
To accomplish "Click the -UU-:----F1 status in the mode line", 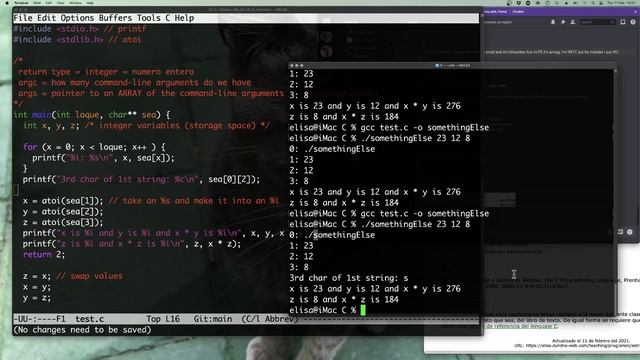I will (39, 319).
